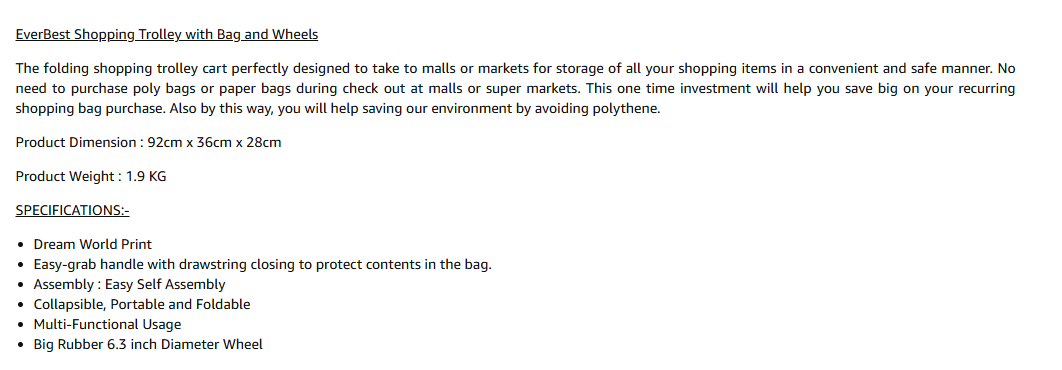The height and width of the screenshot is (370, 1062).
Task: Click the paragraph's first line about folding trolley
Action: pyautogui.click(x=515, y=68)
